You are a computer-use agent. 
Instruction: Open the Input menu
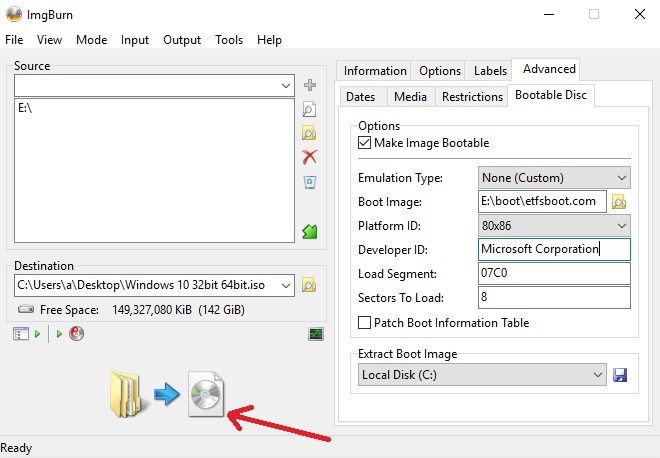(135, 40)
